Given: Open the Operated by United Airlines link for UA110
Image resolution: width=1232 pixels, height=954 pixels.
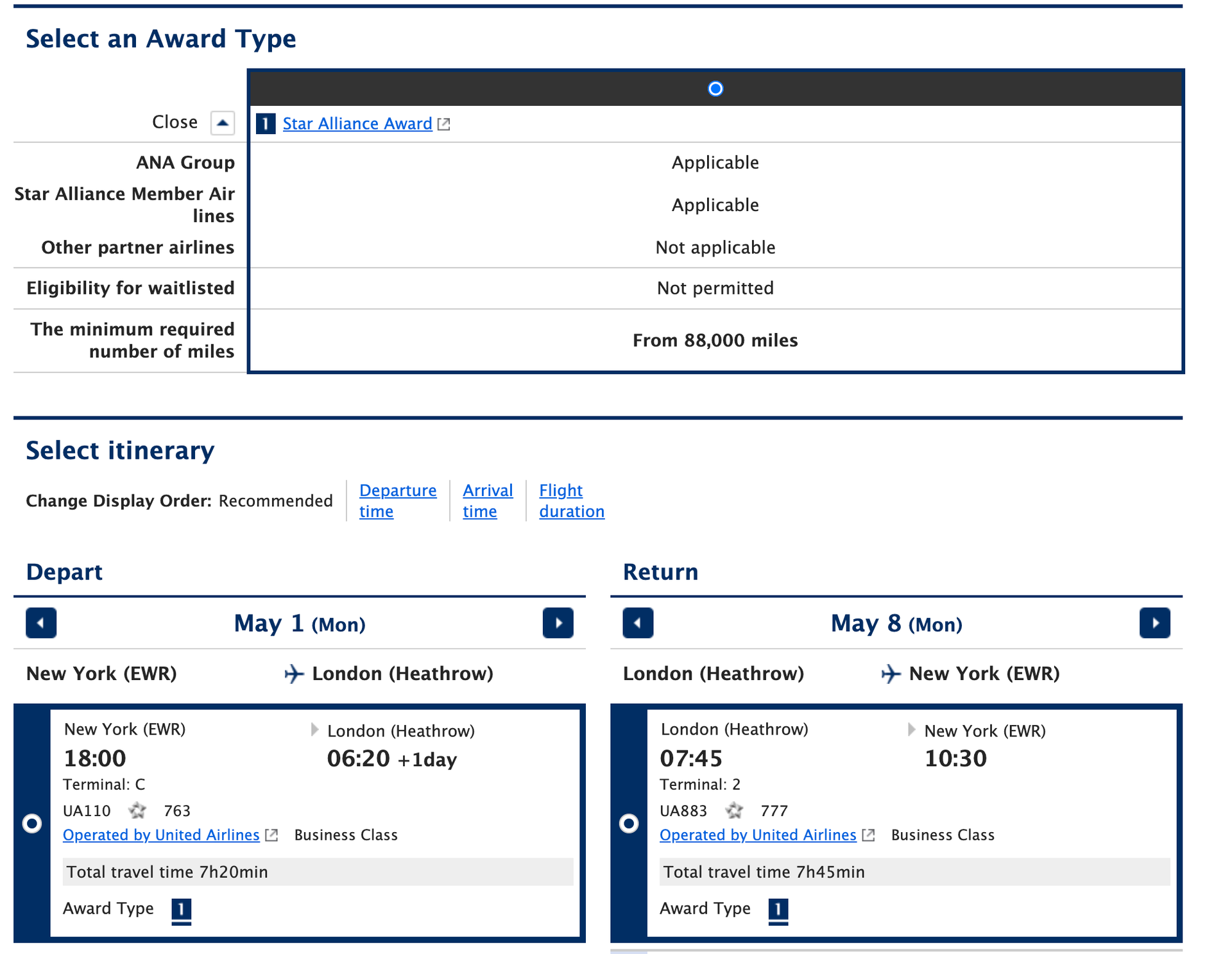Looking at the screenshot, I should tap(160, 835).
